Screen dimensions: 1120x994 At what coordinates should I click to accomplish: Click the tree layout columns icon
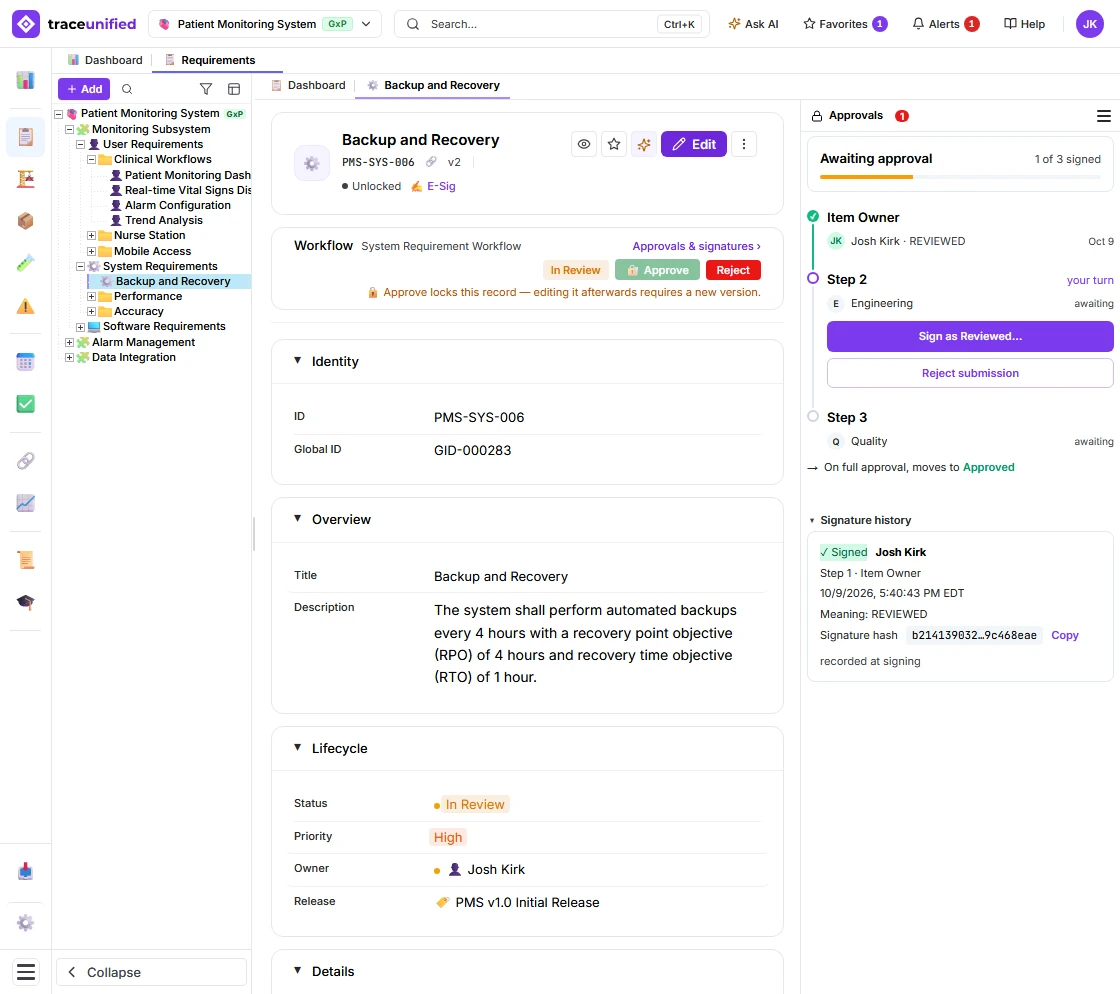tap(234, 89)
